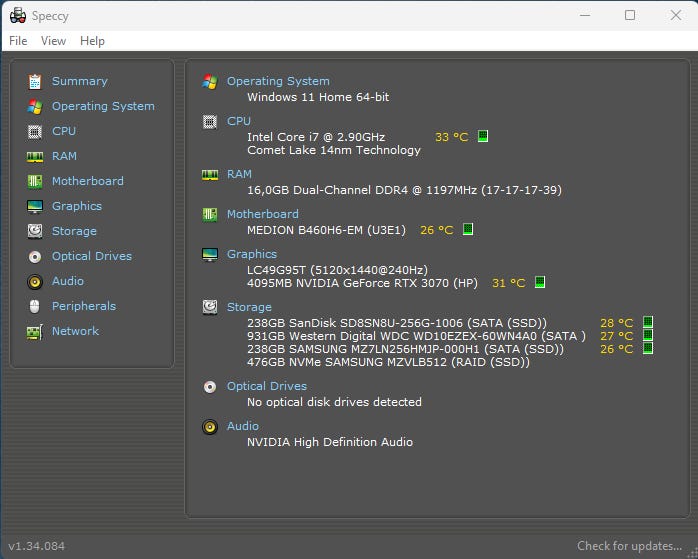This screenshot has height=559, width=698.
Task: Click the LC49G95T monitor resolution line
Action: [337, 270]
